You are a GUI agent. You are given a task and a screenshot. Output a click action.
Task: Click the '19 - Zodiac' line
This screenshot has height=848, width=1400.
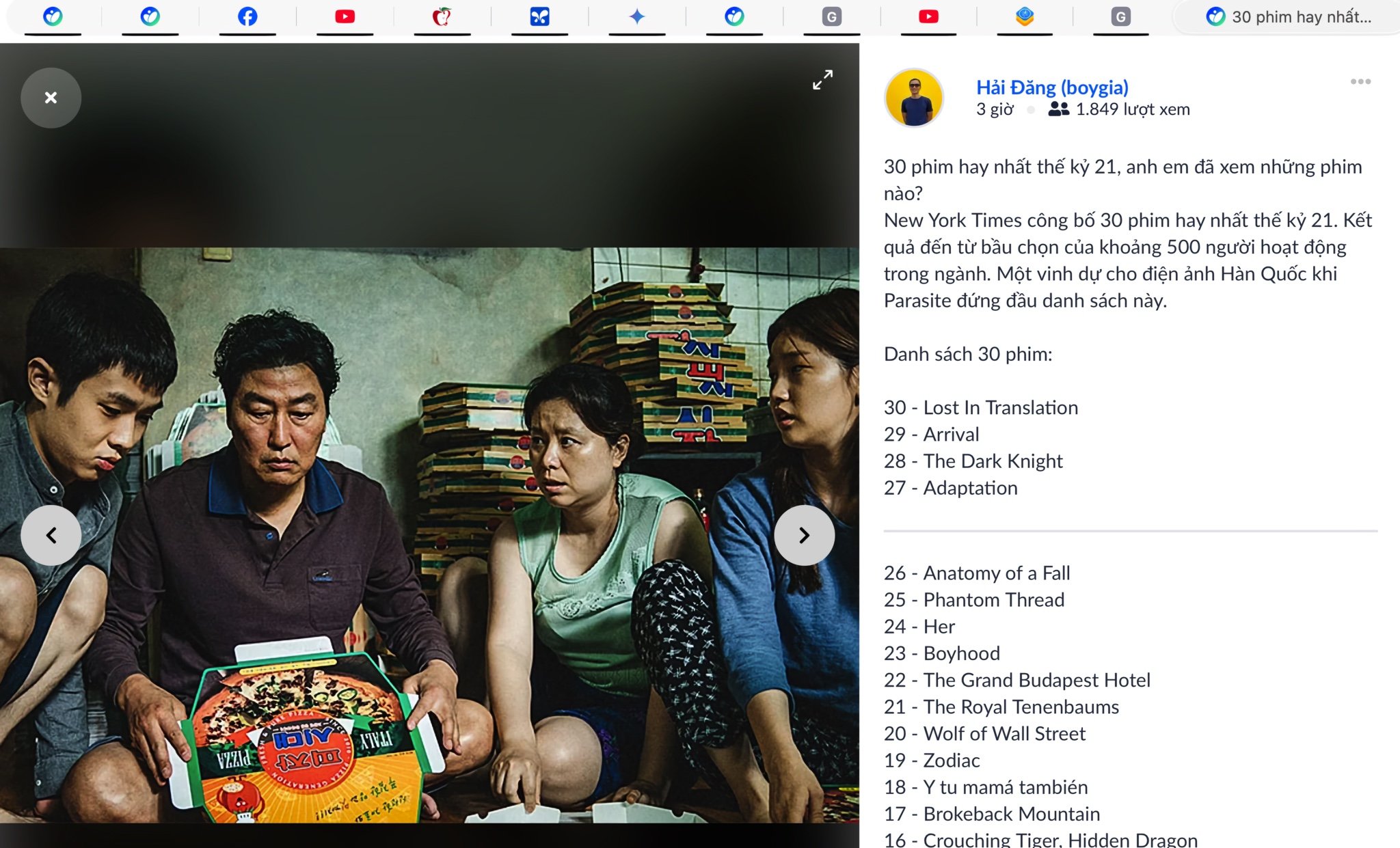932,761
